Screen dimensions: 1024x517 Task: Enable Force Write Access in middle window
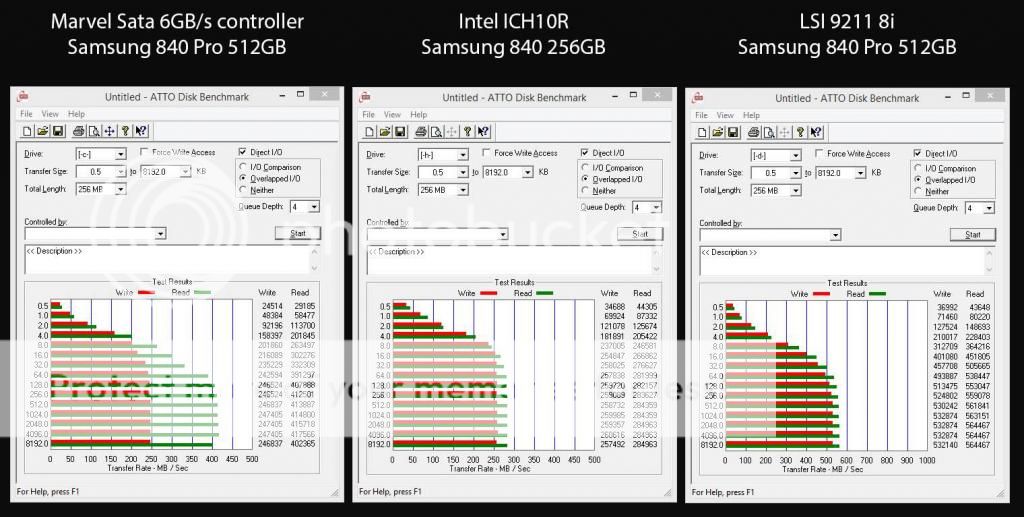(x=486, y=153)
